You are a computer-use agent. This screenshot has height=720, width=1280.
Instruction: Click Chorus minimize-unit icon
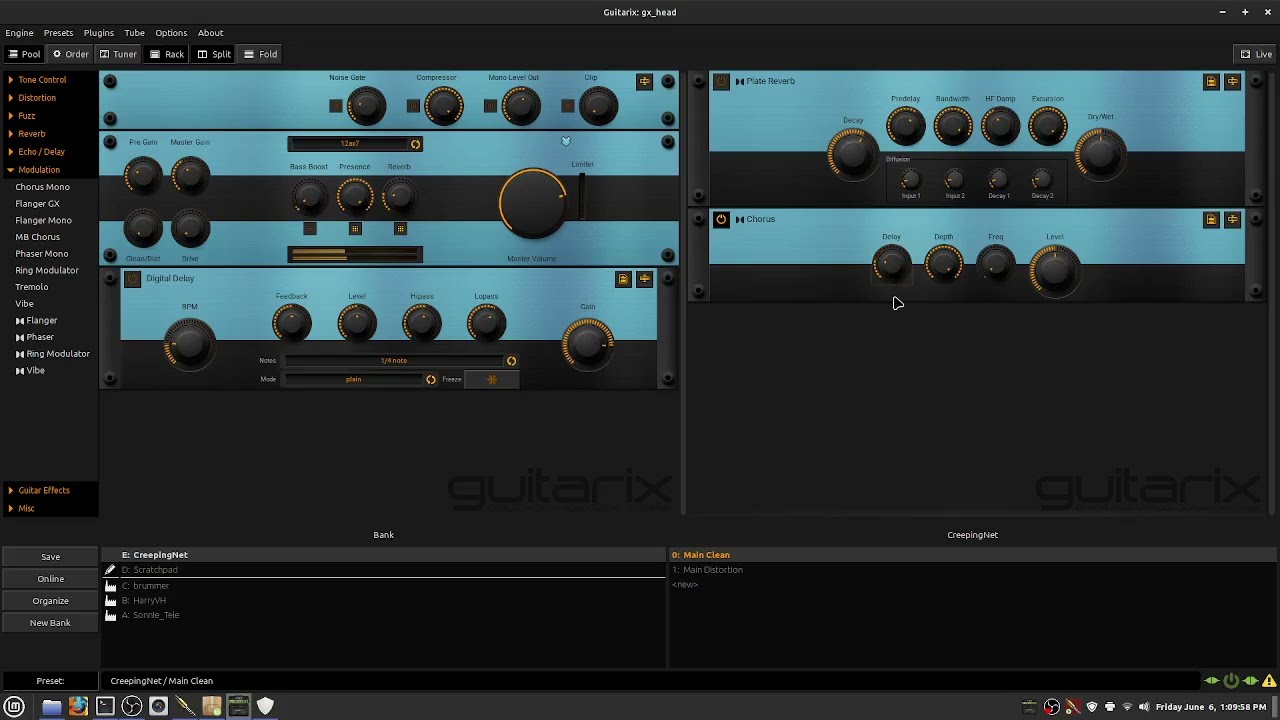click(1232, 219)
